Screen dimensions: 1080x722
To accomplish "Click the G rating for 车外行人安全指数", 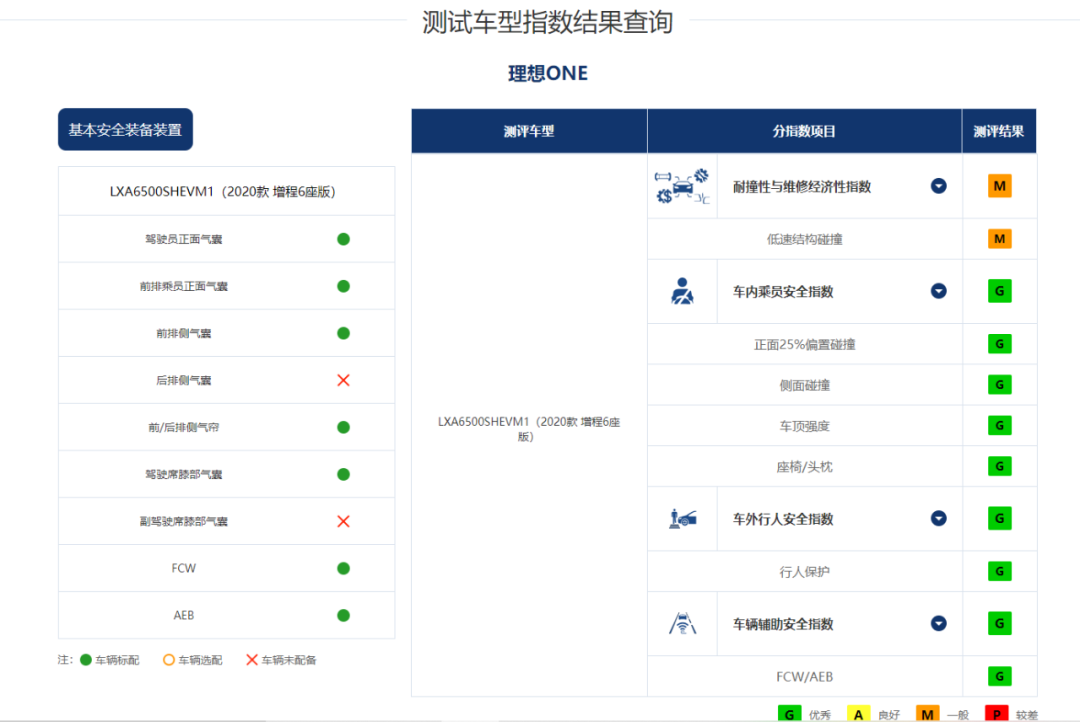I will coord(999,519).
